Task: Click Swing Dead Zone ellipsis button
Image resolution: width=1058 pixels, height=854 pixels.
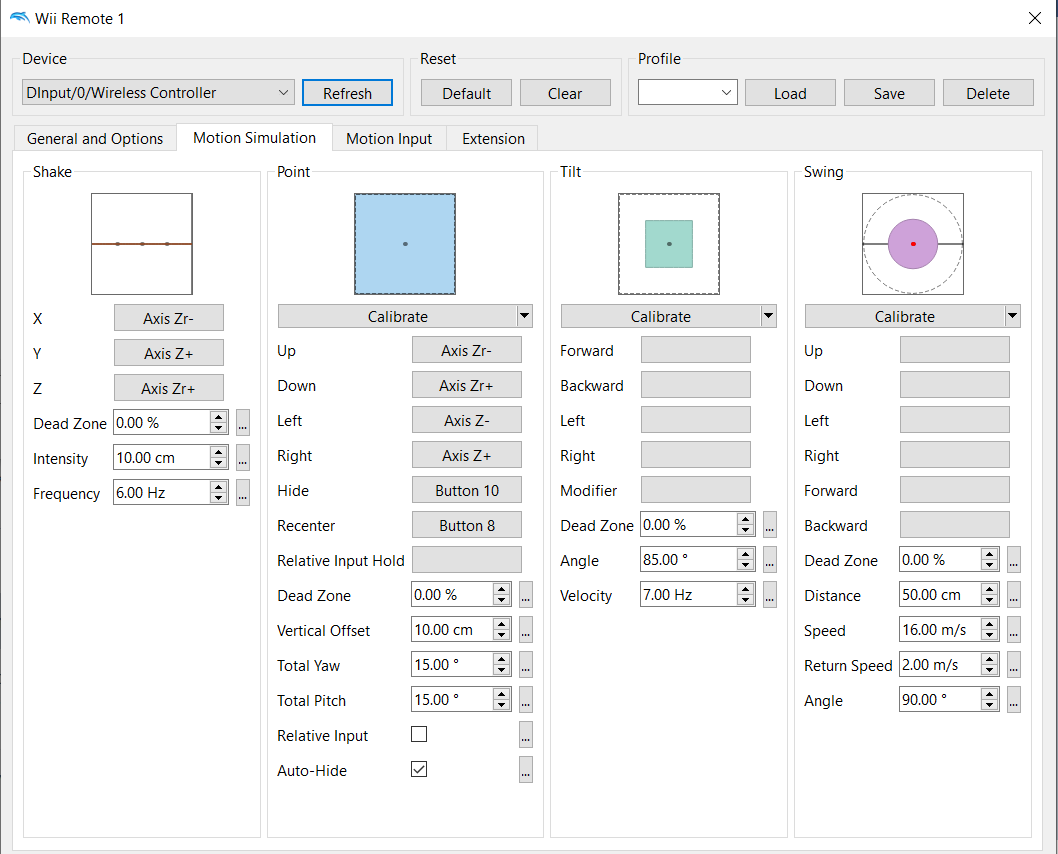Action: click(1013, 560)
